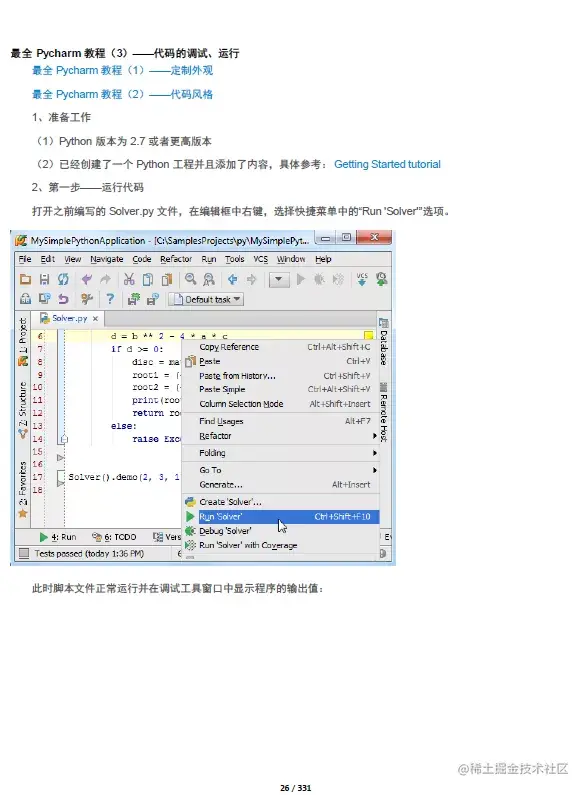Open the Default task dropdown
This screenshot has width=588, height=795.
point(206,300)
